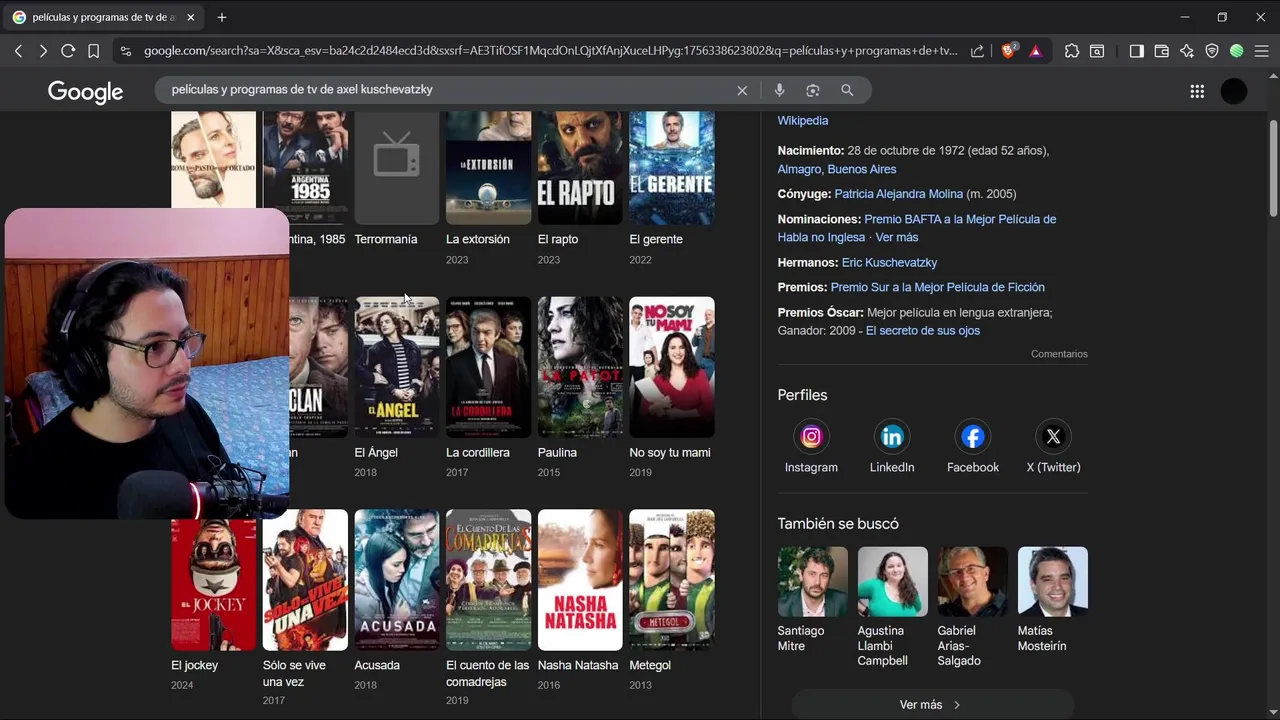1280x720 pixels.
Task: Open Matías Mosteirín photo
Action: (x=1052, y=581)
